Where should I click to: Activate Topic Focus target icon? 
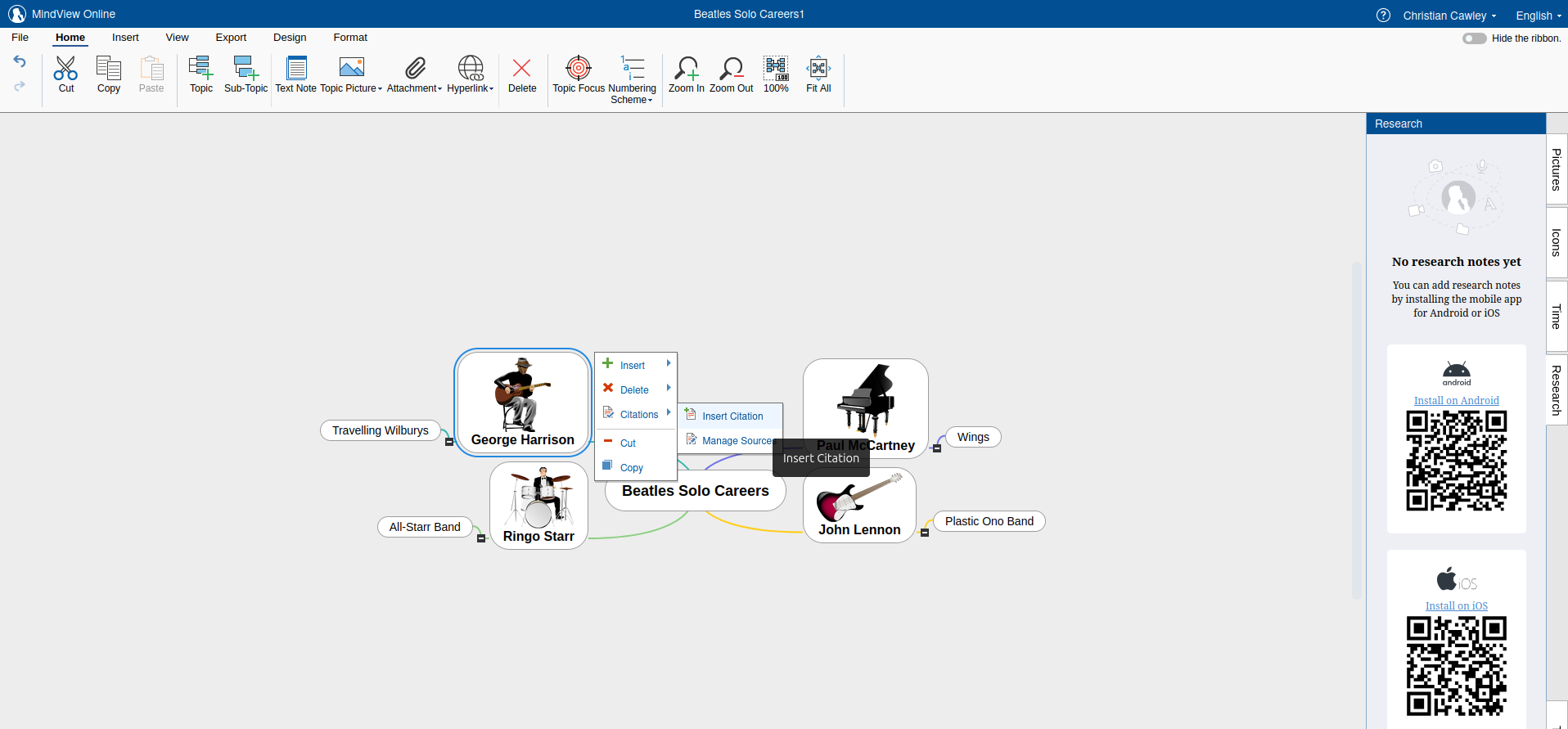579,68
